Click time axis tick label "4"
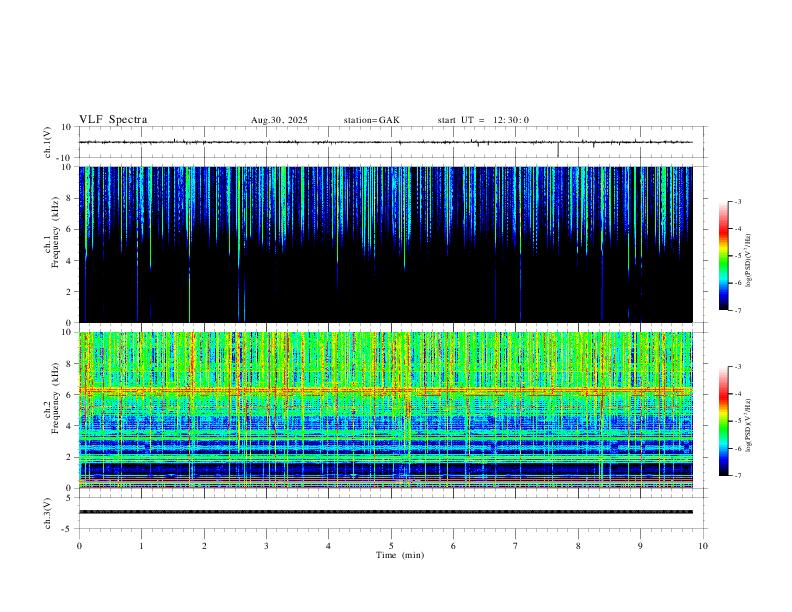The width and height of the screenshot is (792, 612). coord(329,546)
